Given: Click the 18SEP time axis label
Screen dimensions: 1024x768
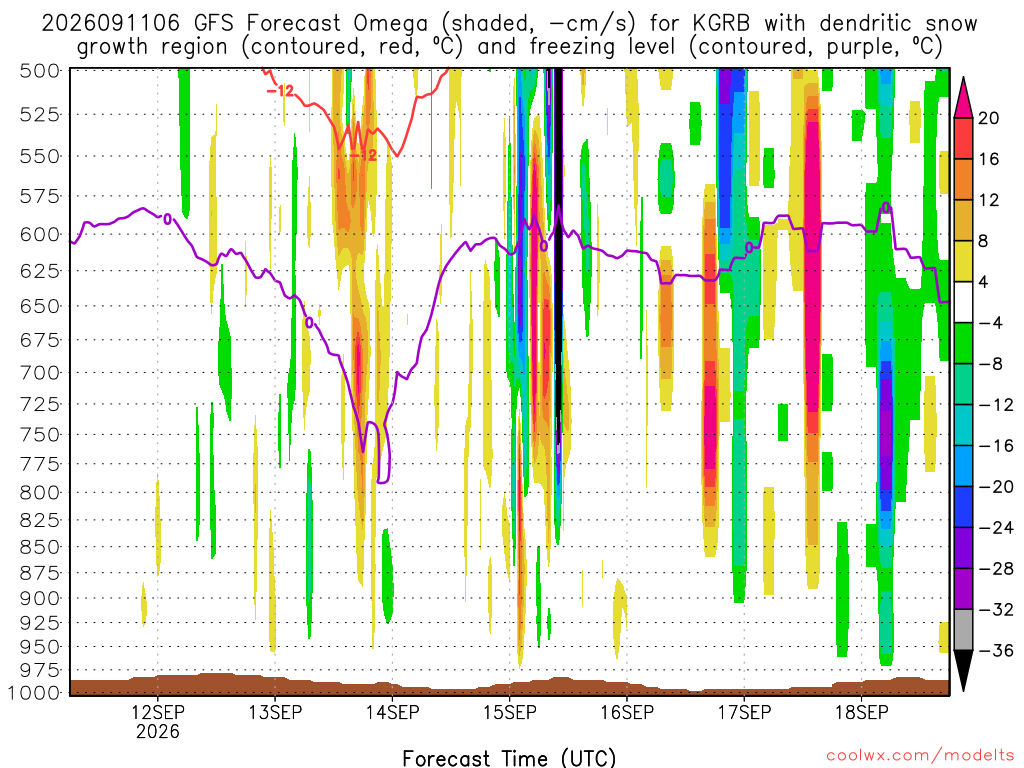Looking at the screenshot, I should click(x=862, y=712).
